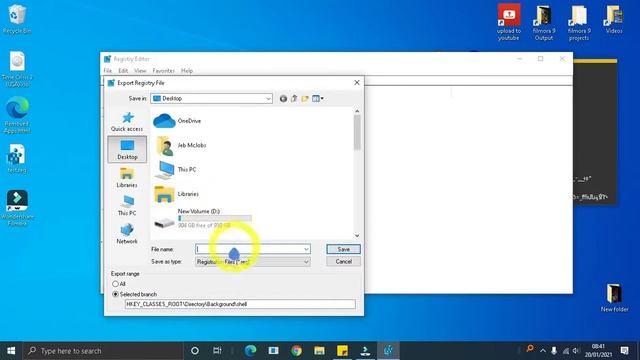Select the All export range radio button
The height and width of the screenshot is (360, 640).
pyautogui.click(x=115, y=284)
